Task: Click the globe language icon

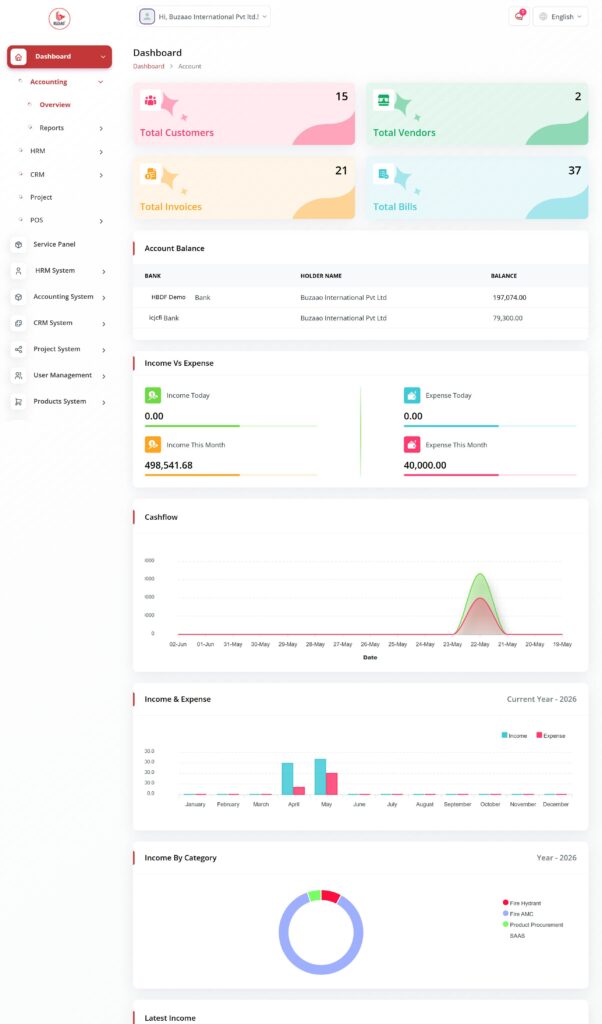Action: coord(543,16)
